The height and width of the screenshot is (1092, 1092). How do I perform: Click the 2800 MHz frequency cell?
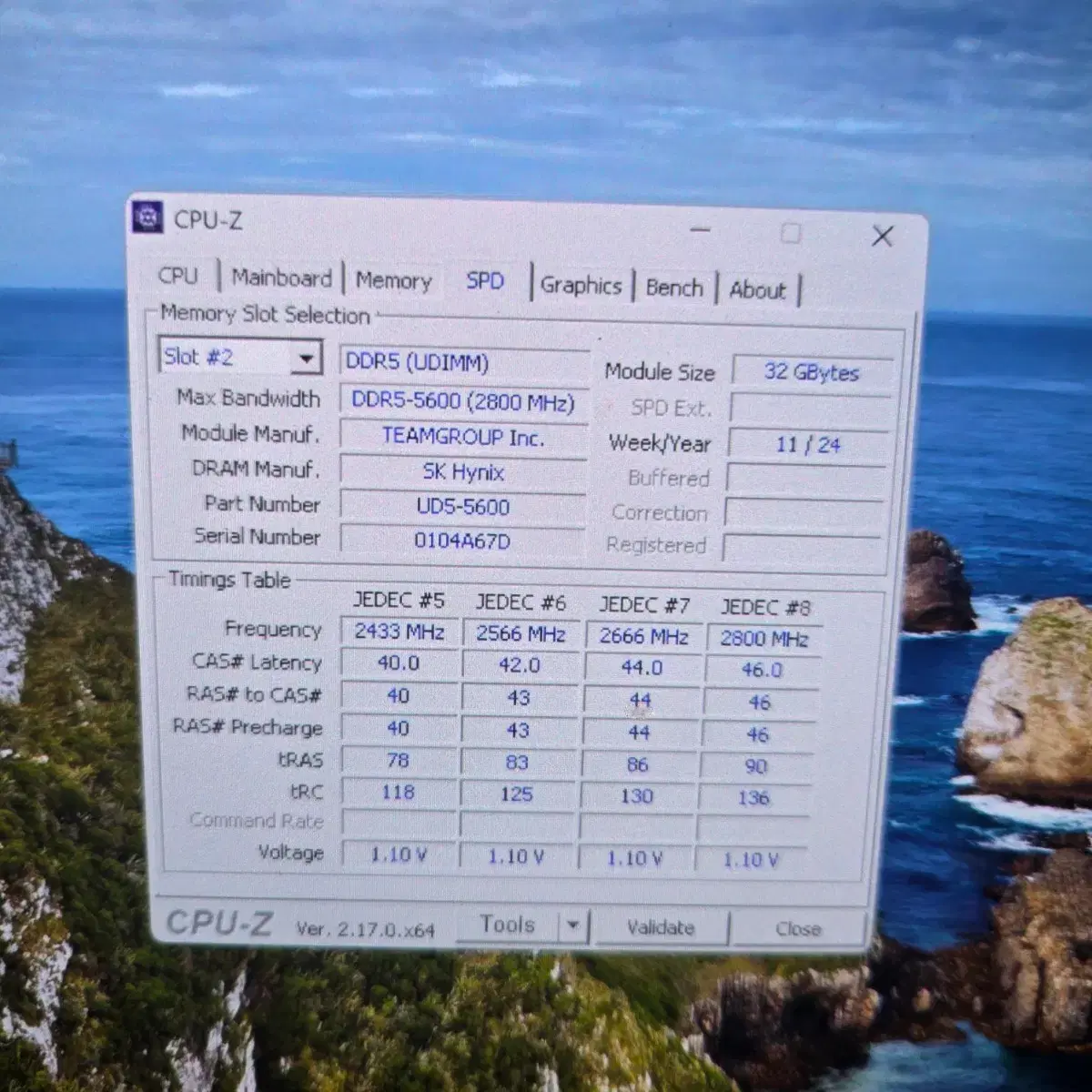(x=764, y=639)
